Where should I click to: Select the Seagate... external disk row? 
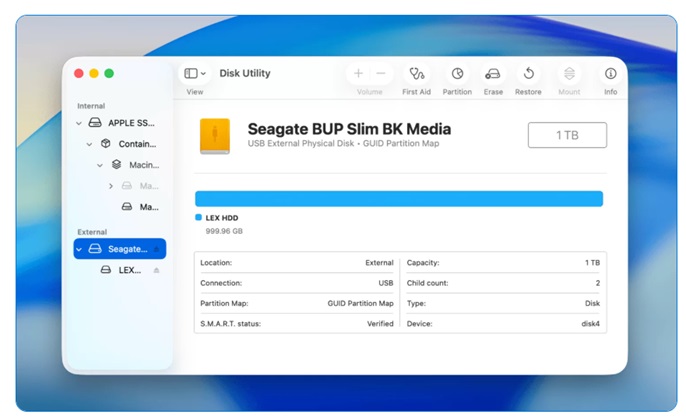click(119, 249)
